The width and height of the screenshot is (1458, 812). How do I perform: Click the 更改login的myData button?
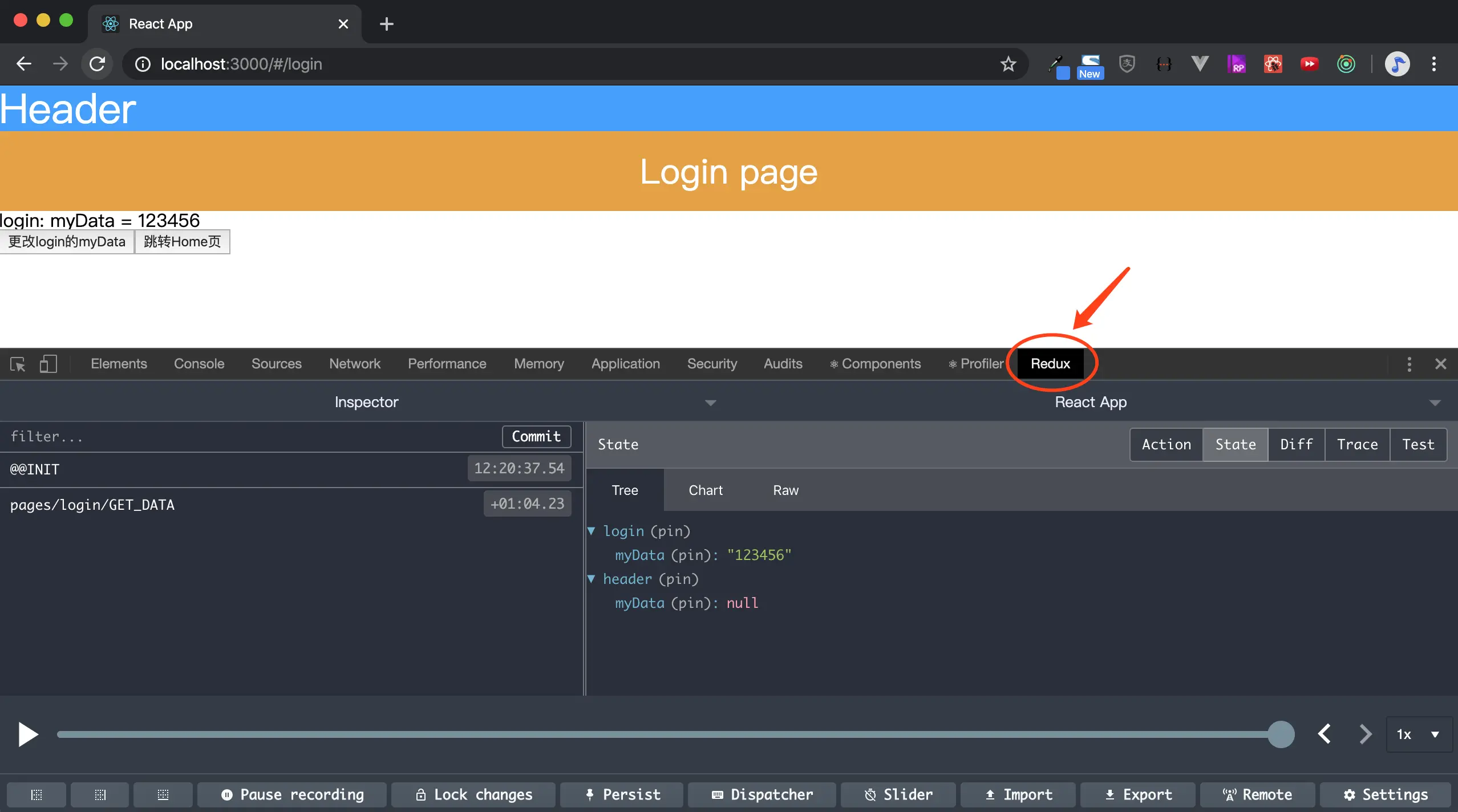click(67, 242)
